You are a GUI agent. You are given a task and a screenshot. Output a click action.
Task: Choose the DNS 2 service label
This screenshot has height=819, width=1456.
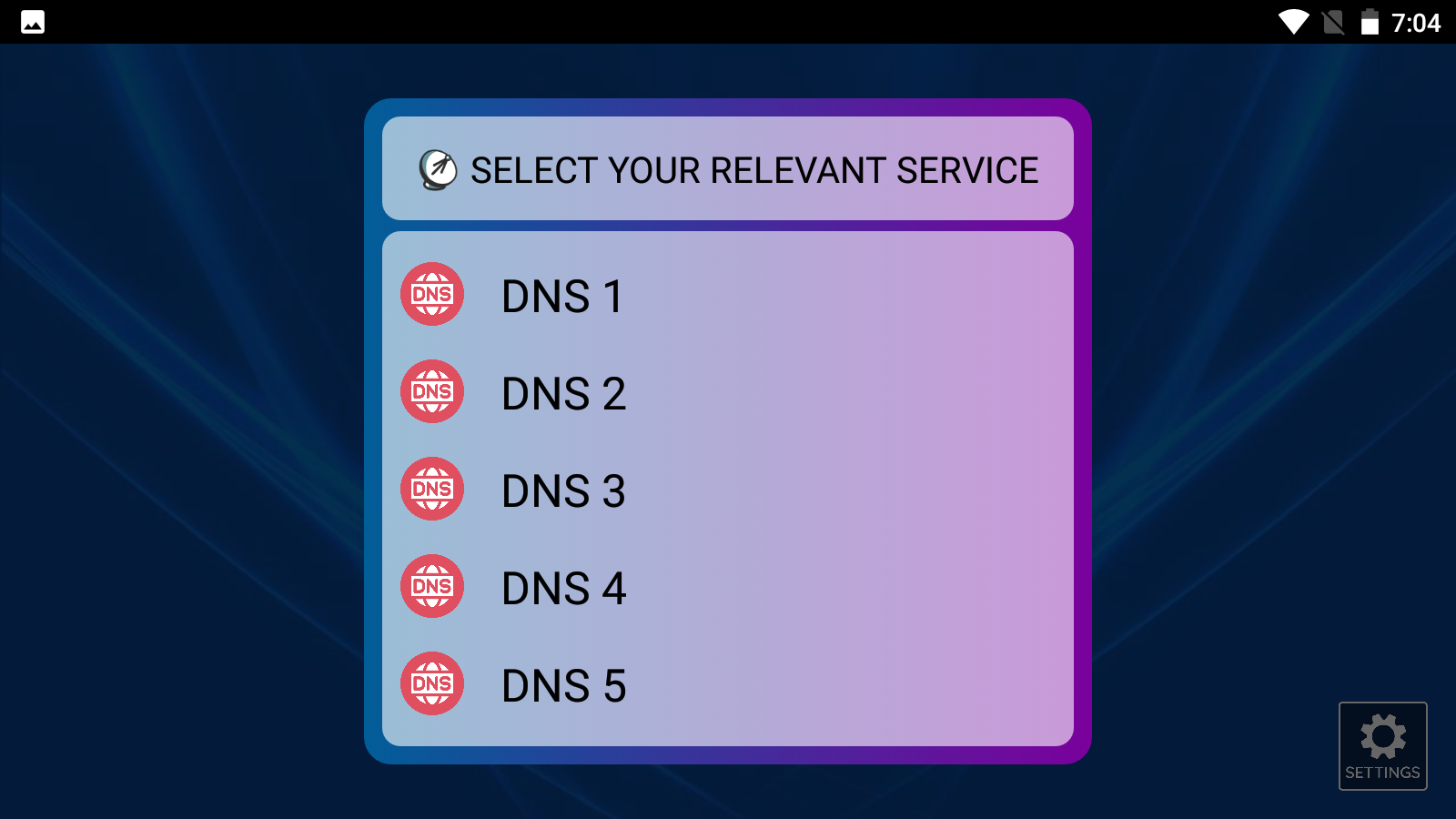564,394
